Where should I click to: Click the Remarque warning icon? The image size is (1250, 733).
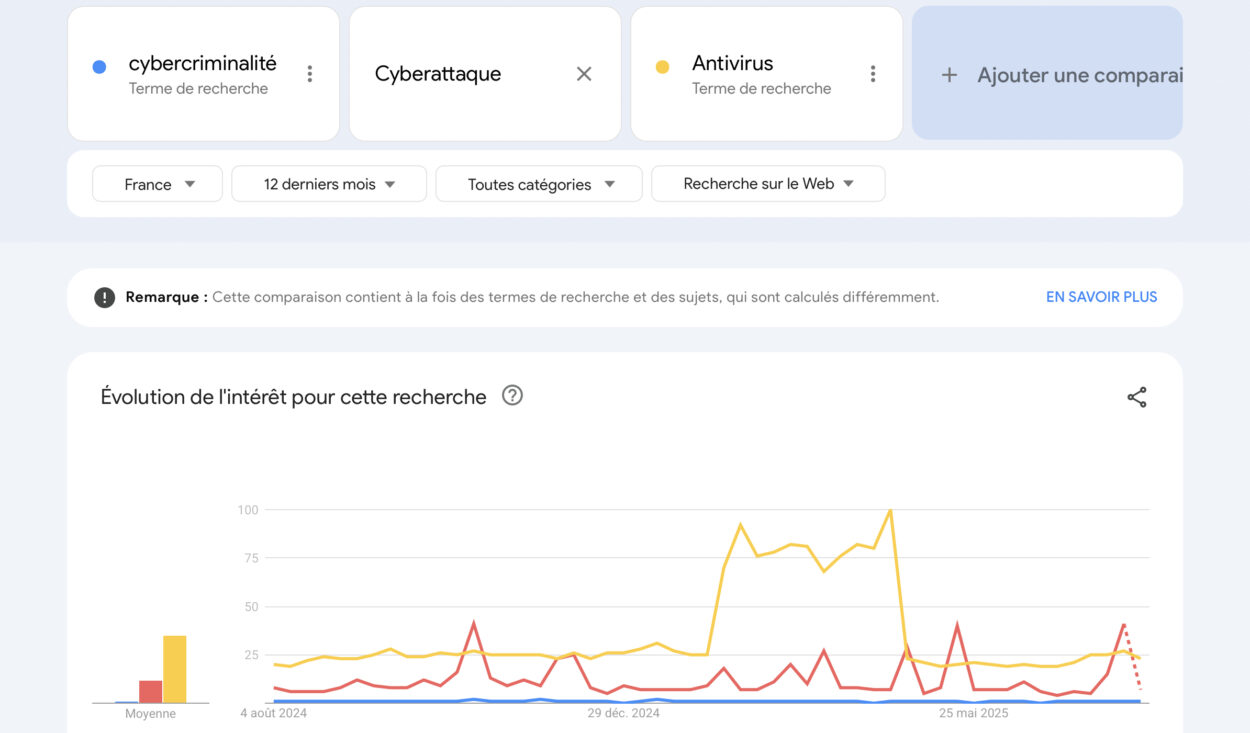pyautogui.click(x=105, y=297)
